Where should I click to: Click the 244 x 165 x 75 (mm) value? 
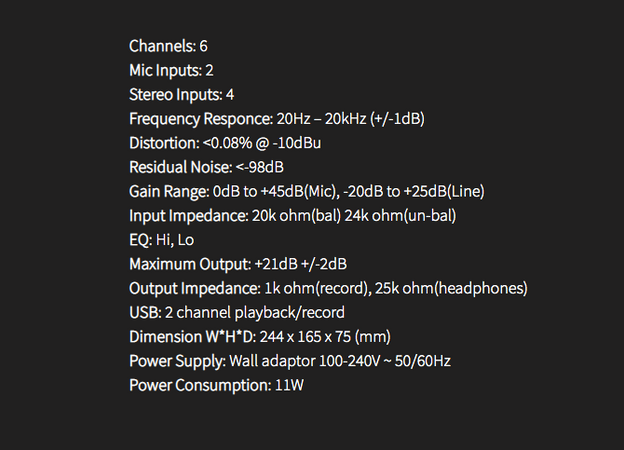(325, 337)
